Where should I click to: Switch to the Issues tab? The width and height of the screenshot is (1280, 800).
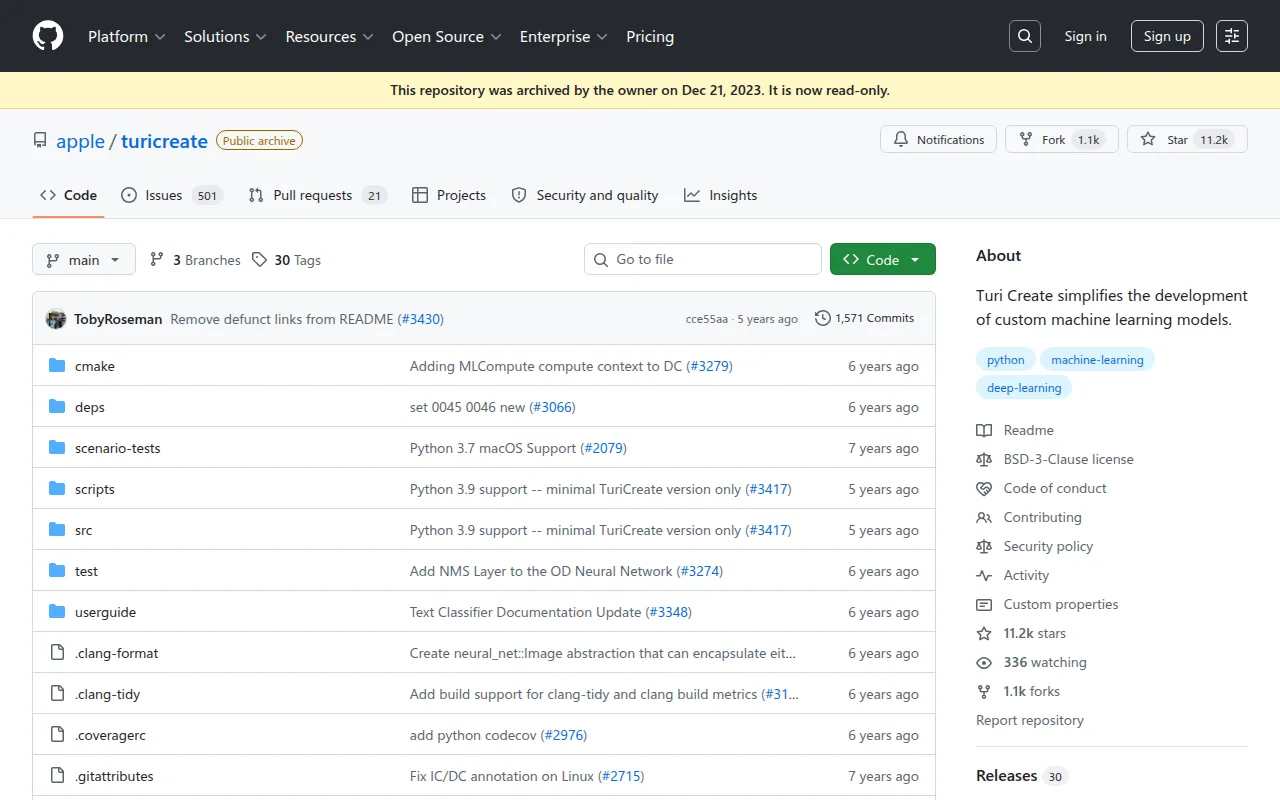pyautogui.click(x=171, y=195)
